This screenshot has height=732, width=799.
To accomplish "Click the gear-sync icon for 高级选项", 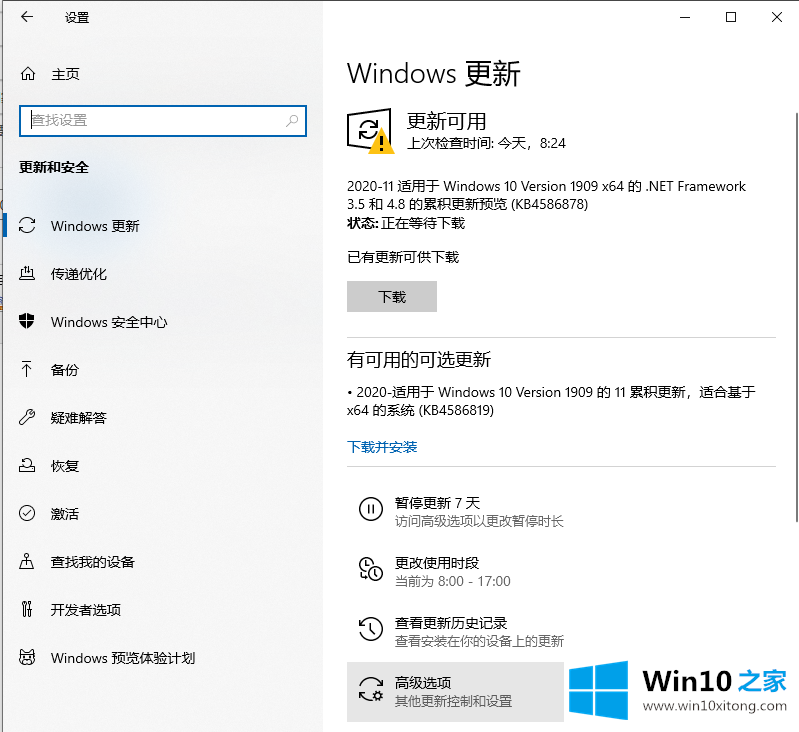I will 371,689.
